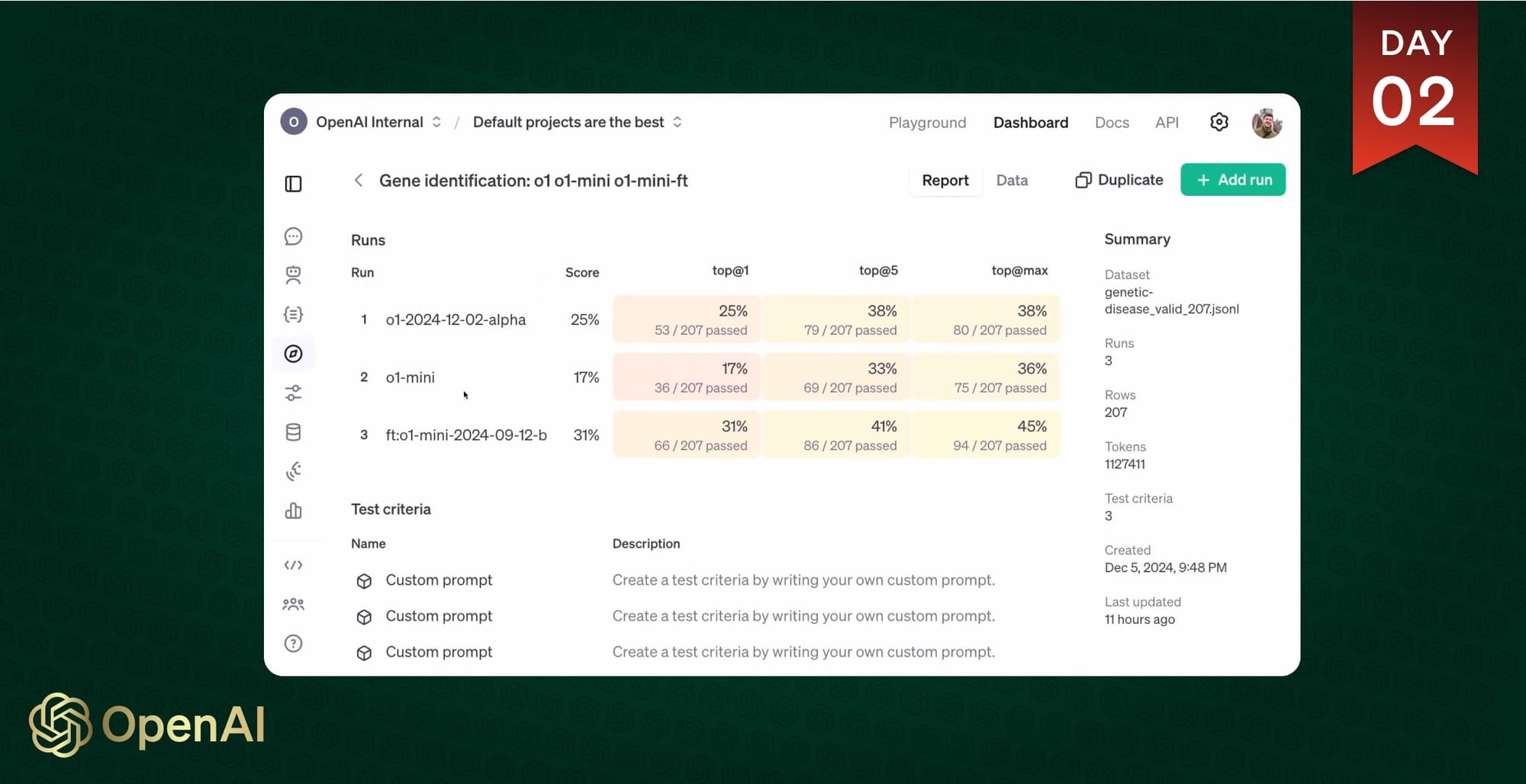Viewport: 1526px width, 784px height.
Task: Open Settings with the gear icon
Action: pyautogui.click(x=1219, y=122)
